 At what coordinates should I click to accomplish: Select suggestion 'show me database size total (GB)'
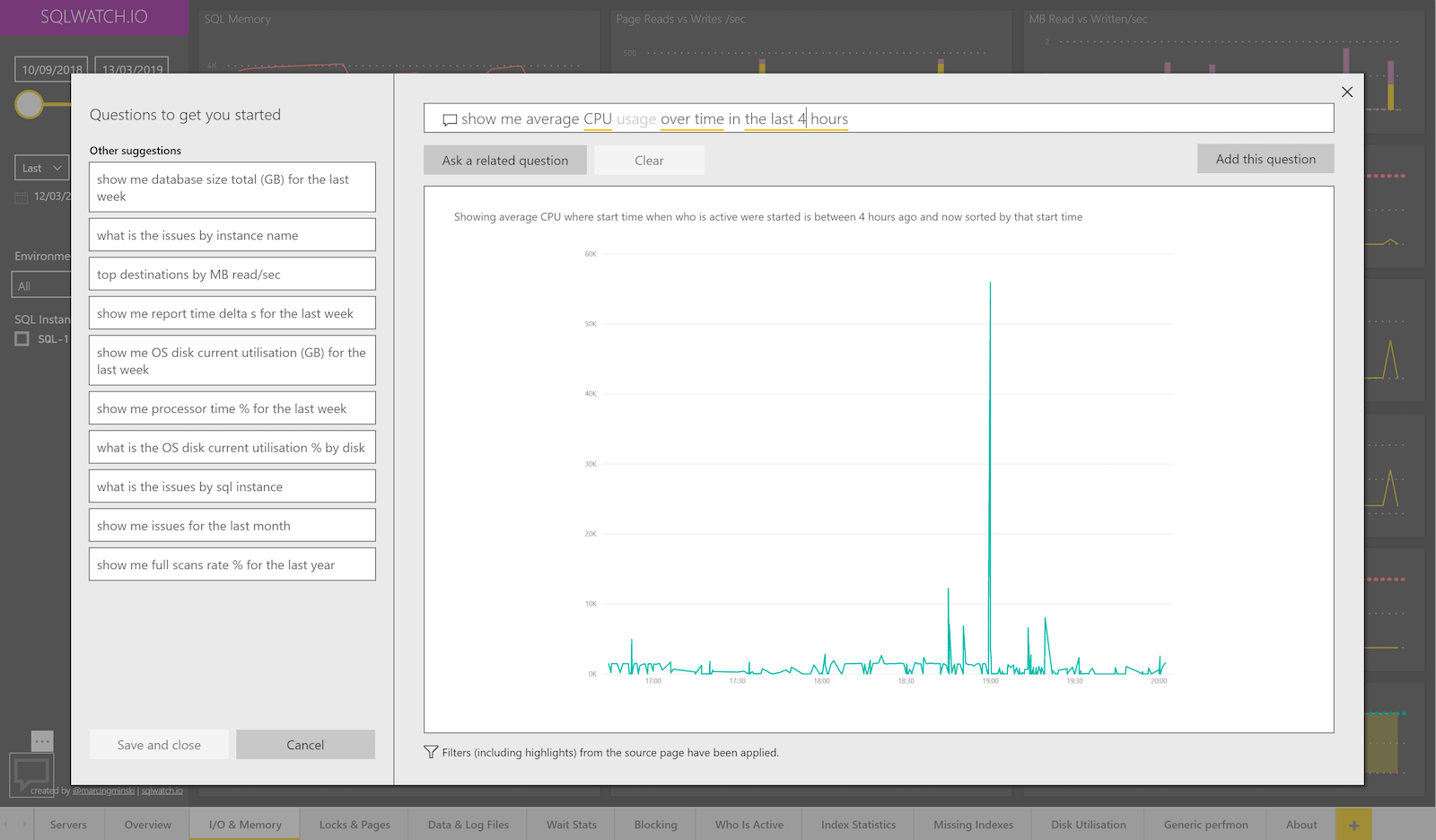point(232,187)
